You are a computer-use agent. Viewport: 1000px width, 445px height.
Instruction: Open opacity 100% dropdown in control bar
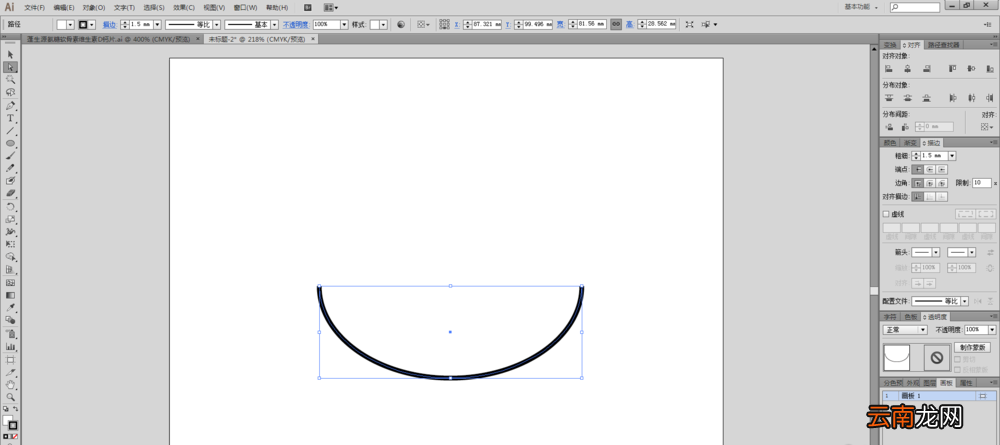tap(344, 24)
